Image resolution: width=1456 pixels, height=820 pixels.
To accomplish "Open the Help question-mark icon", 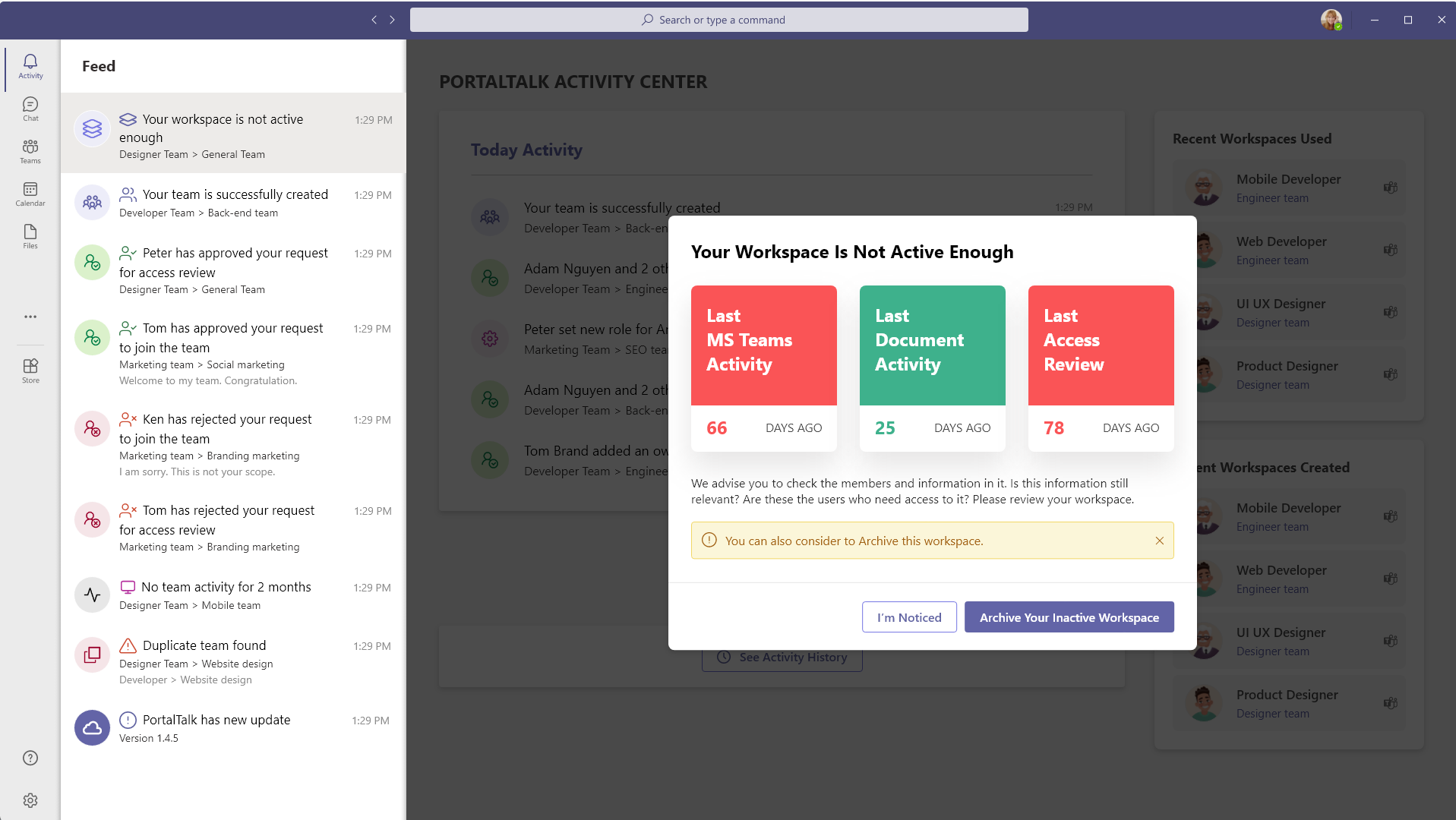I will 30,758.
